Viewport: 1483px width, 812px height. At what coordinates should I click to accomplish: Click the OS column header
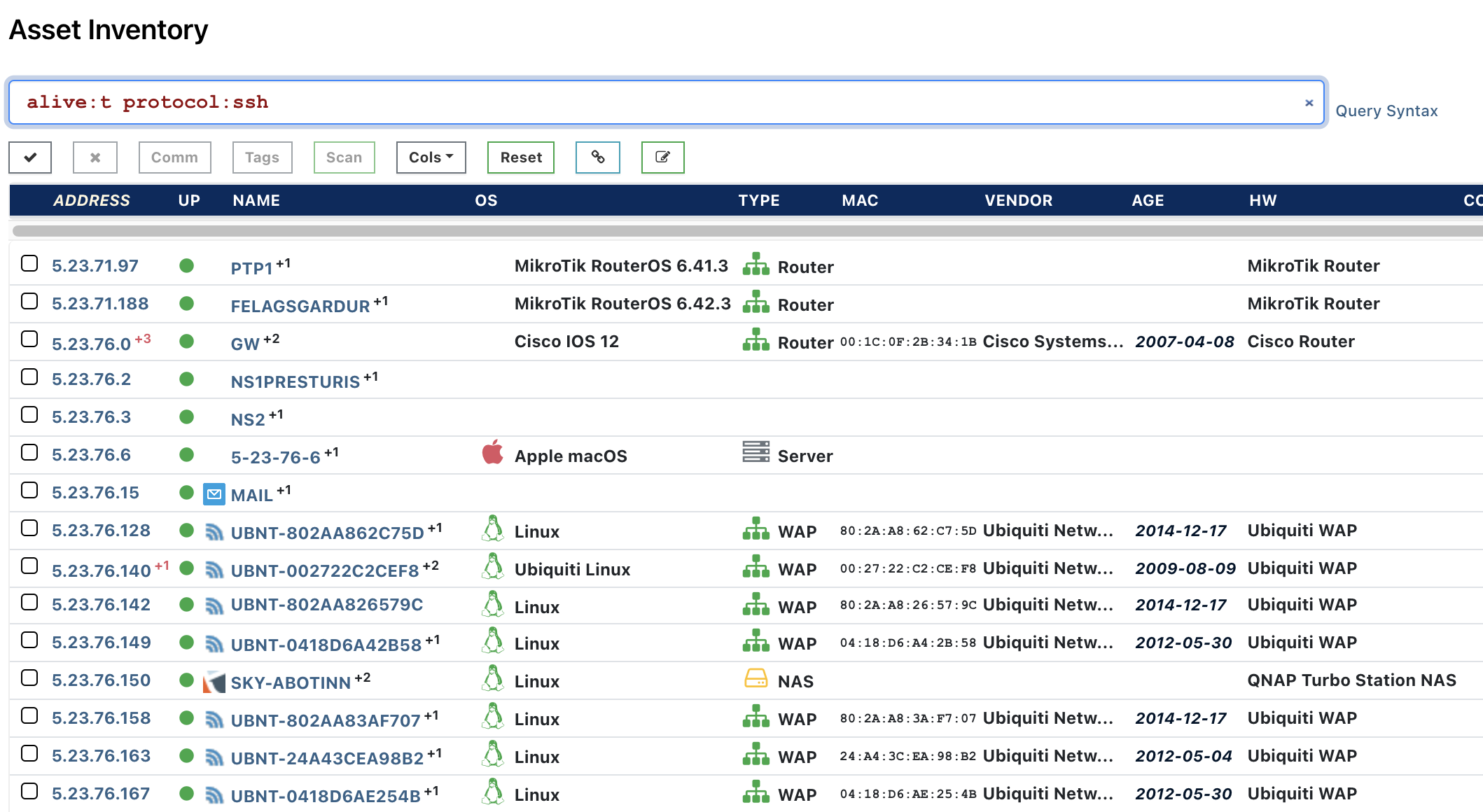[486, 200]
